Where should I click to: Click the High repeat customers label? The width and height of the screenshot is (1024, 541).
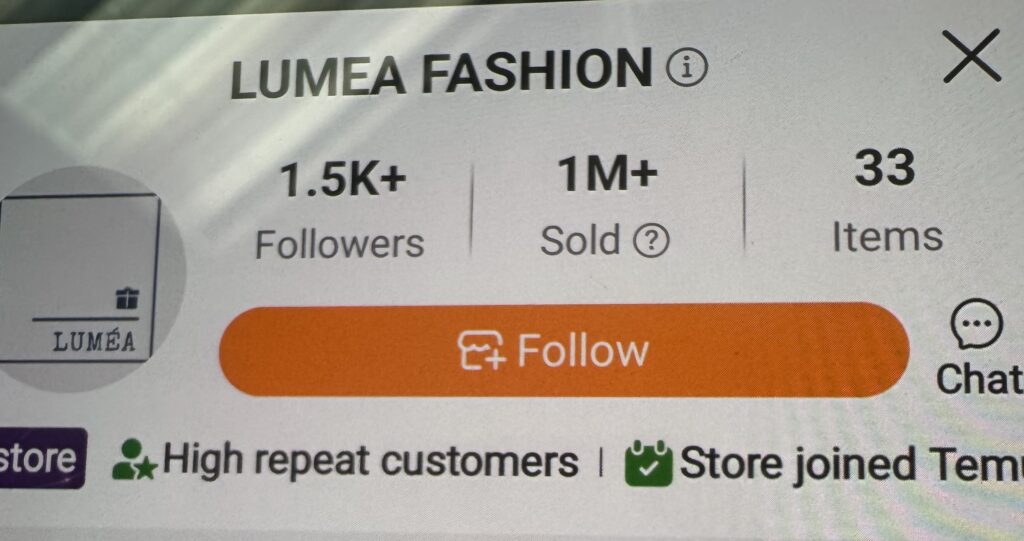pos(370,461)
